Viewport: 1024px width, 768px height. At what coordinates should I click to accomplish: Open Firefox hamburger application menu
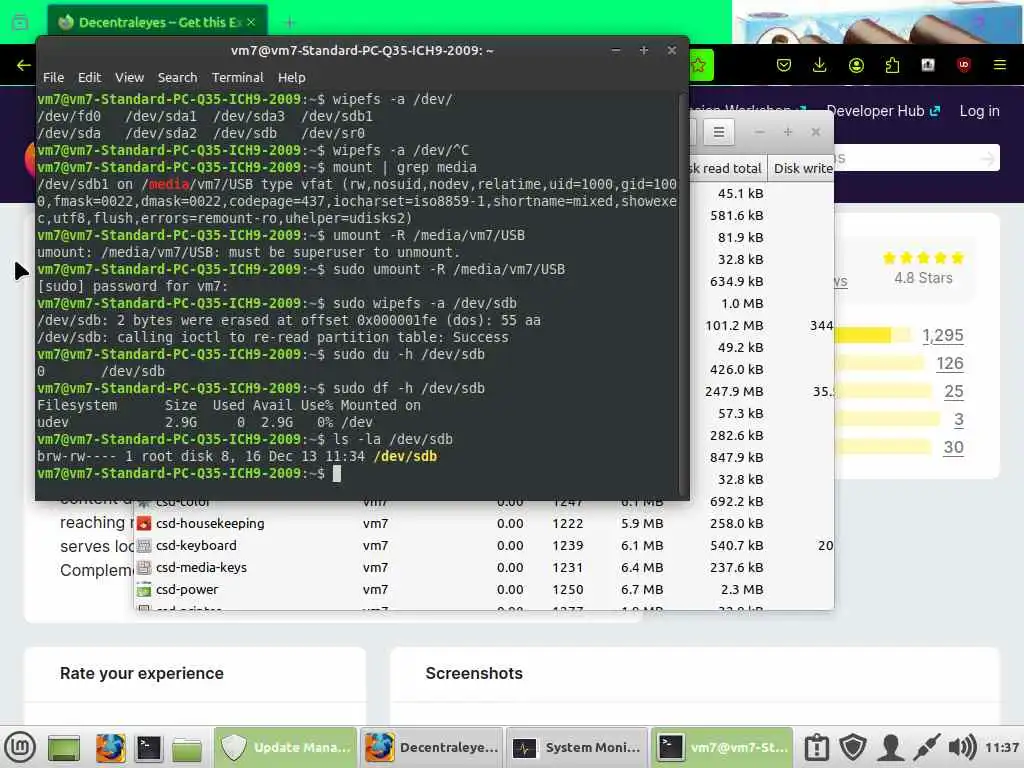tap(1000, 65)
